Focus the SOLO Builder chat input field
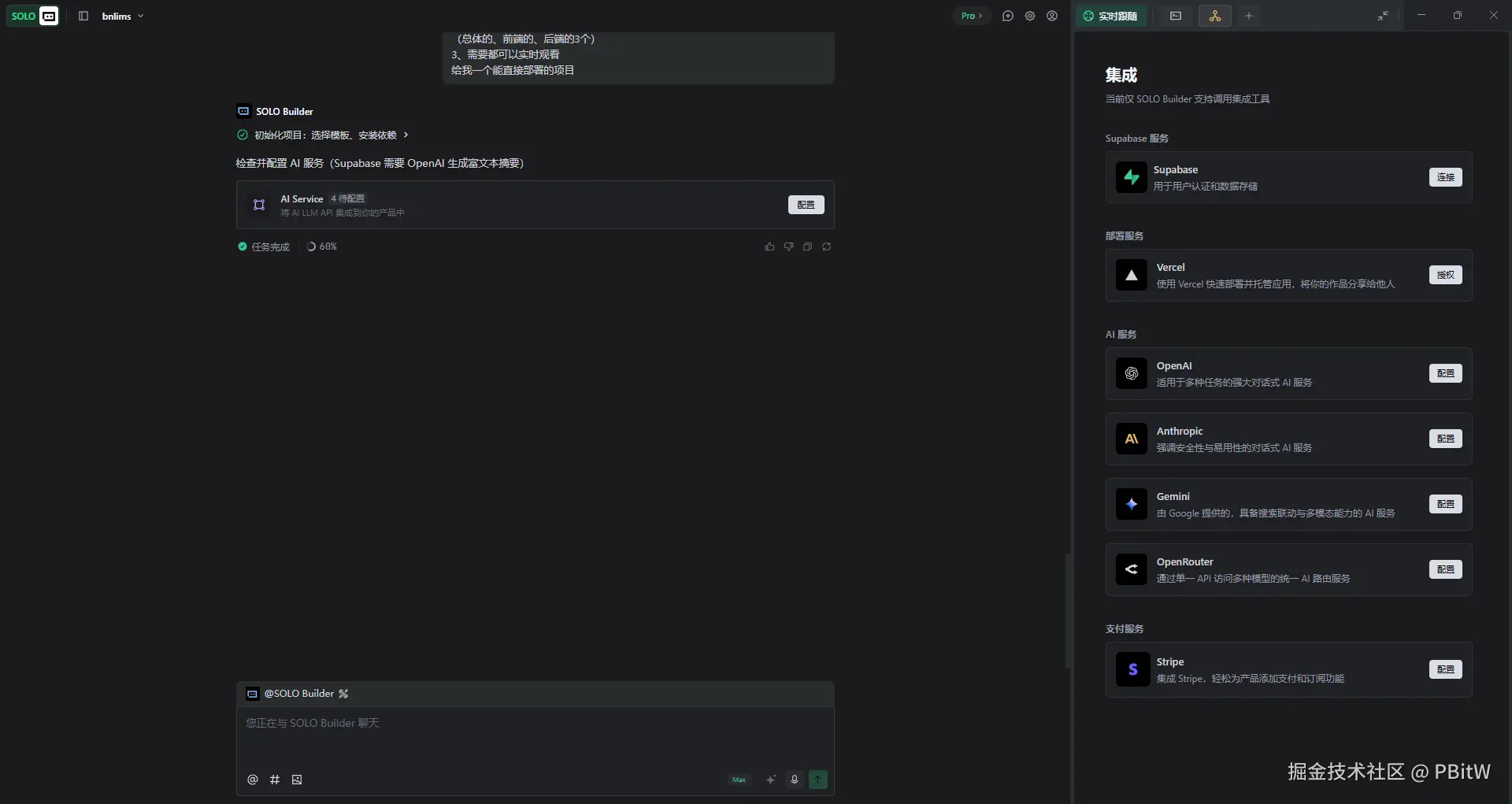This screenshot has width=1512, height=804. [535, 739]
